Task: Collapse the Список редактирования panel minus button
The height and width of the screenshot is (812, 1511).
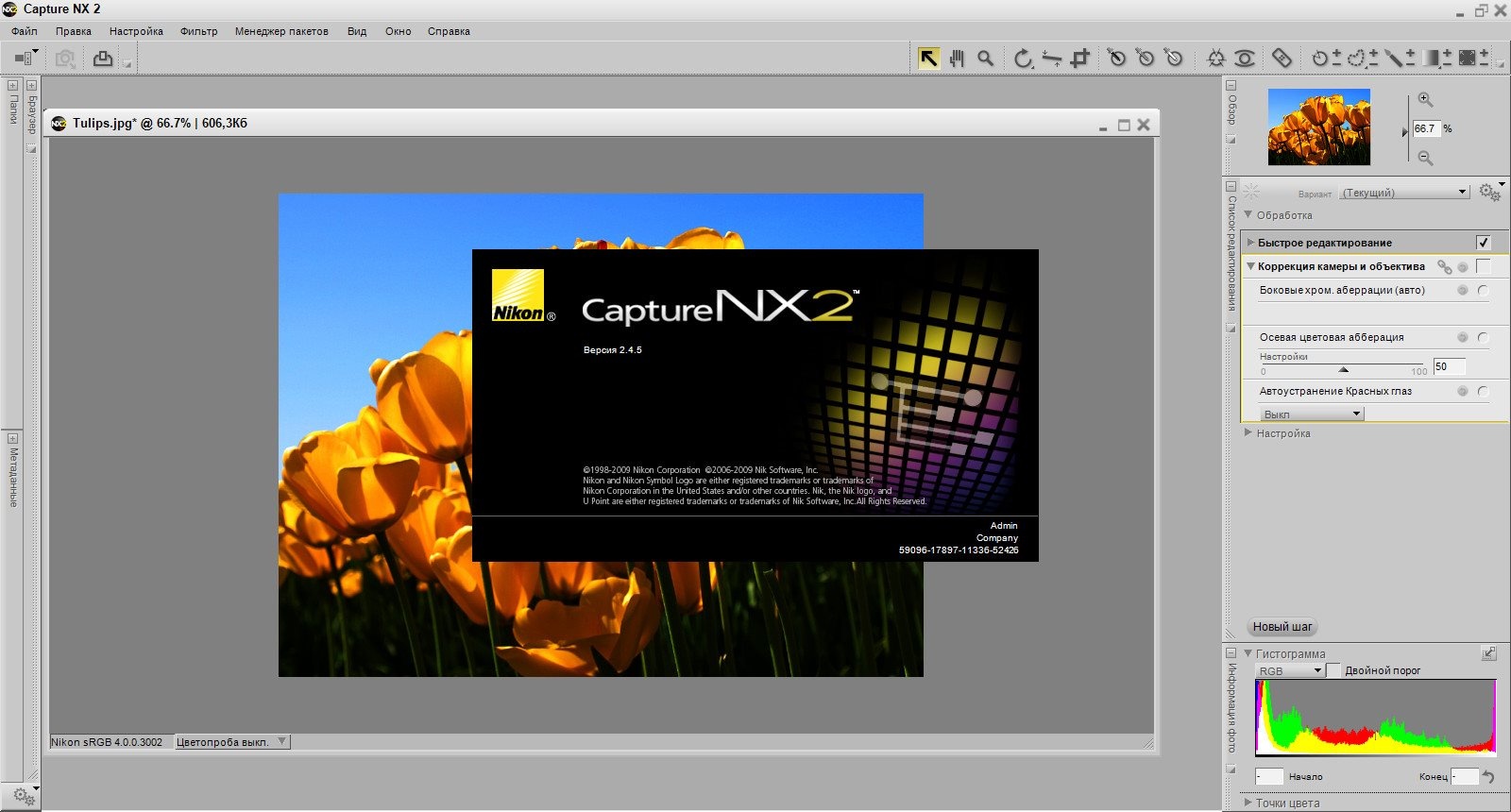Action: point(1231,186)
